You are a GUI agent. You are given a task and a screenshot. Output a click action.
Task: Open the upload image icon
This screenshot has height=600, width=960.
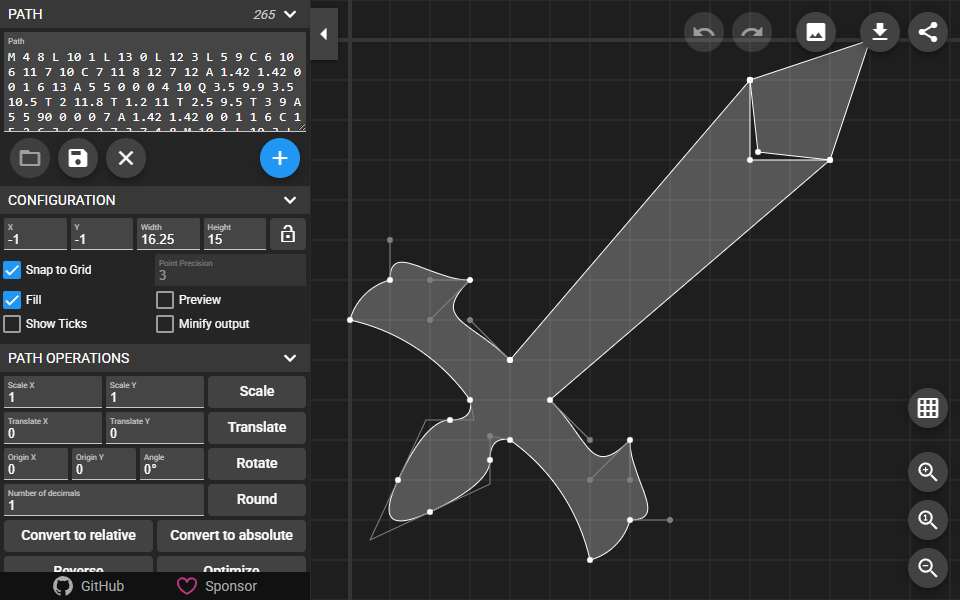(816, 32)
